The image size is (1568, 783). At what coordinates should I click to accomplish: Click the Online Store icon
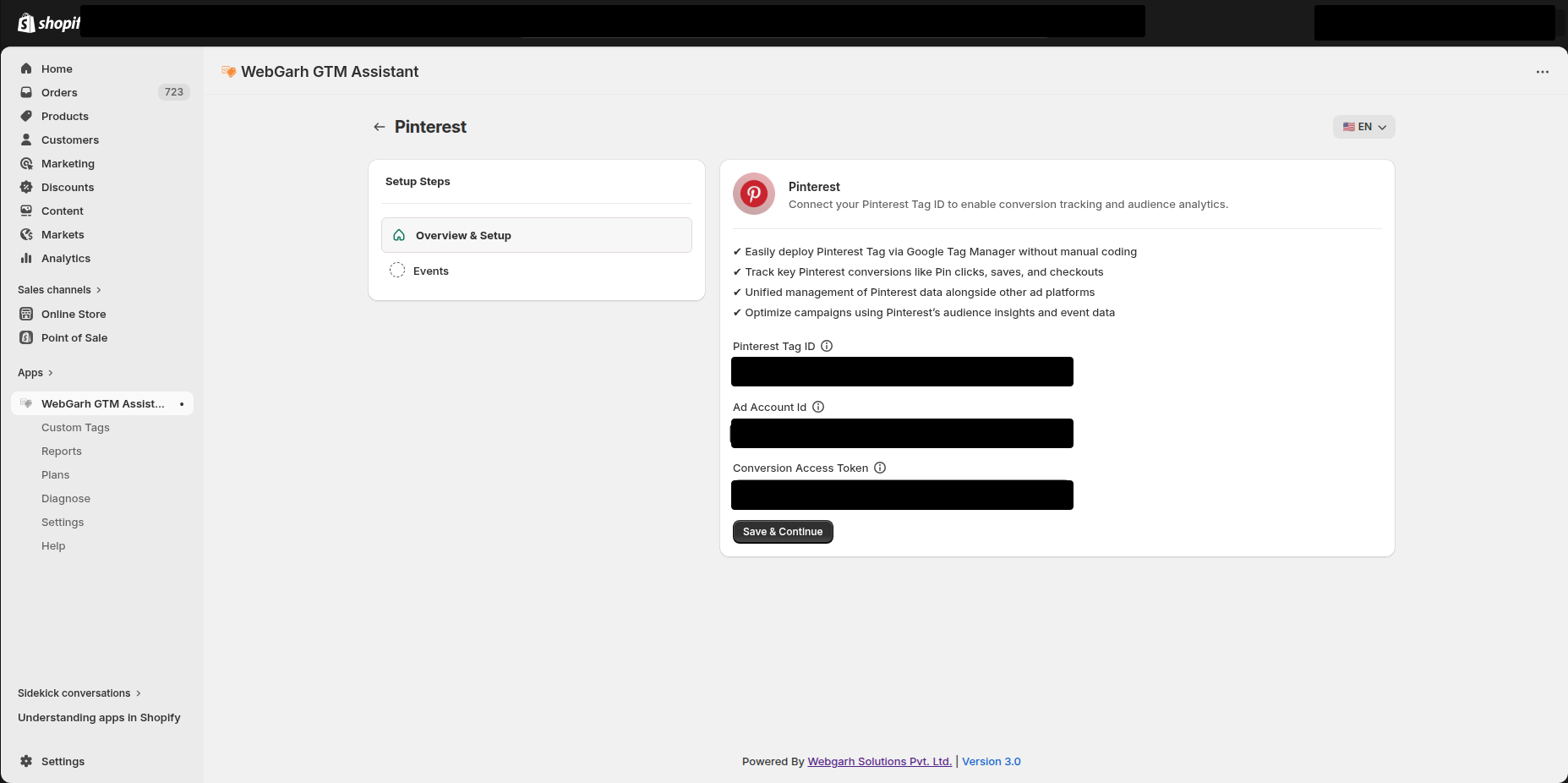point(26,314)
